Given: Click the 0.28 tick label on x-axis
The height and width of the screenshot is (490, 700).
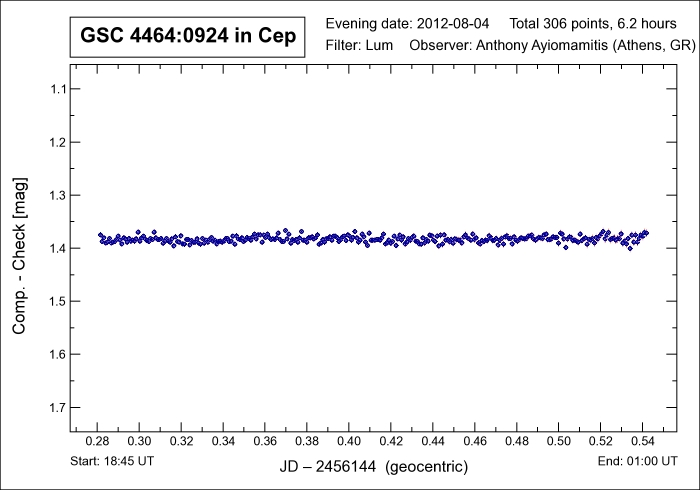Looking at the screenshot, I should [x=98, y=441].
